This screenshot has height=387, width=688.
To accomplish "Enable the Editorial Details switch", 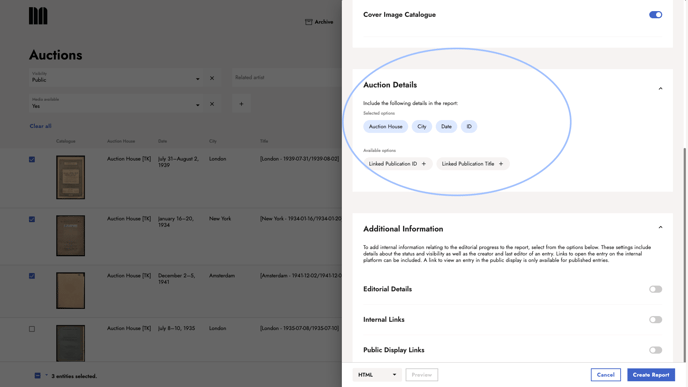I will 656,289.
